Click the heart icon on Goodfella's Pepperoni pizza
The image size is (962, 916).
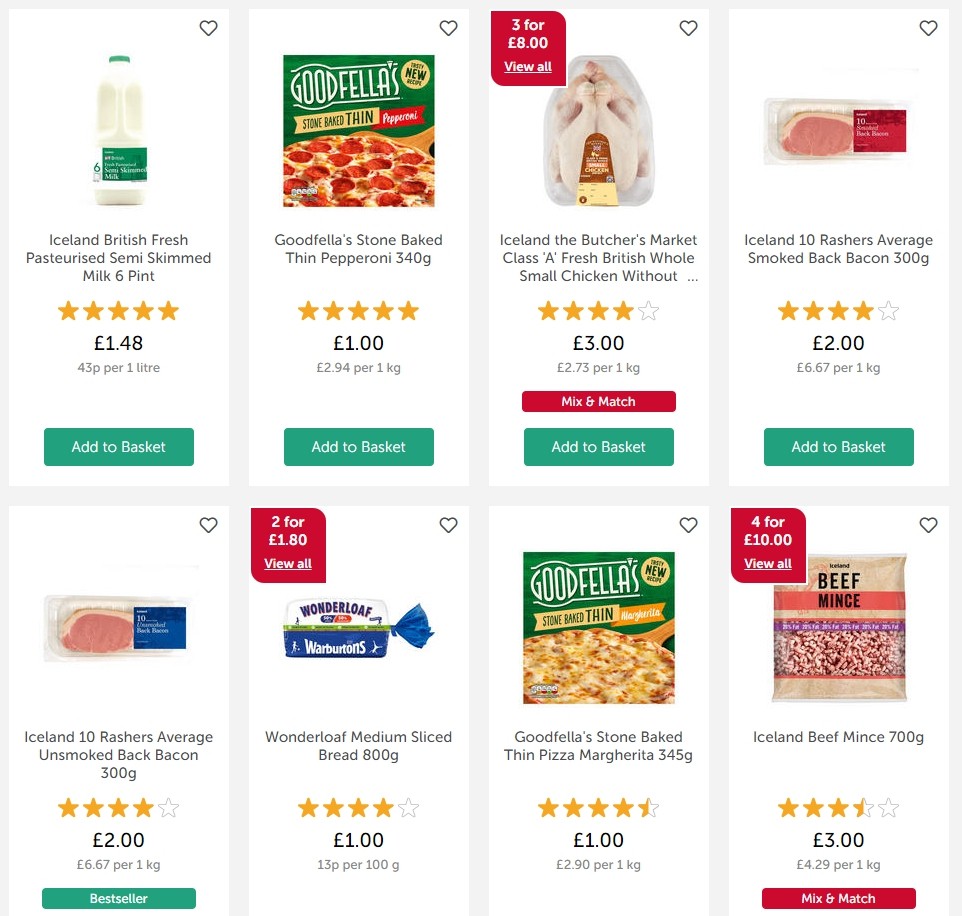click(448, 28)
